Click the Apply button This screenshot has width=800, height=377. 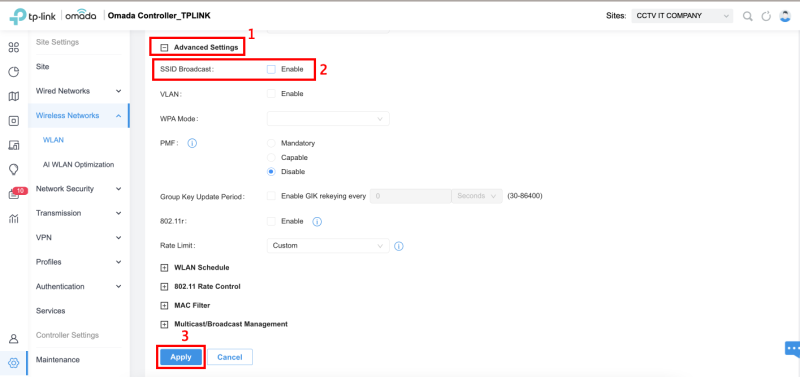coord(181,357)
